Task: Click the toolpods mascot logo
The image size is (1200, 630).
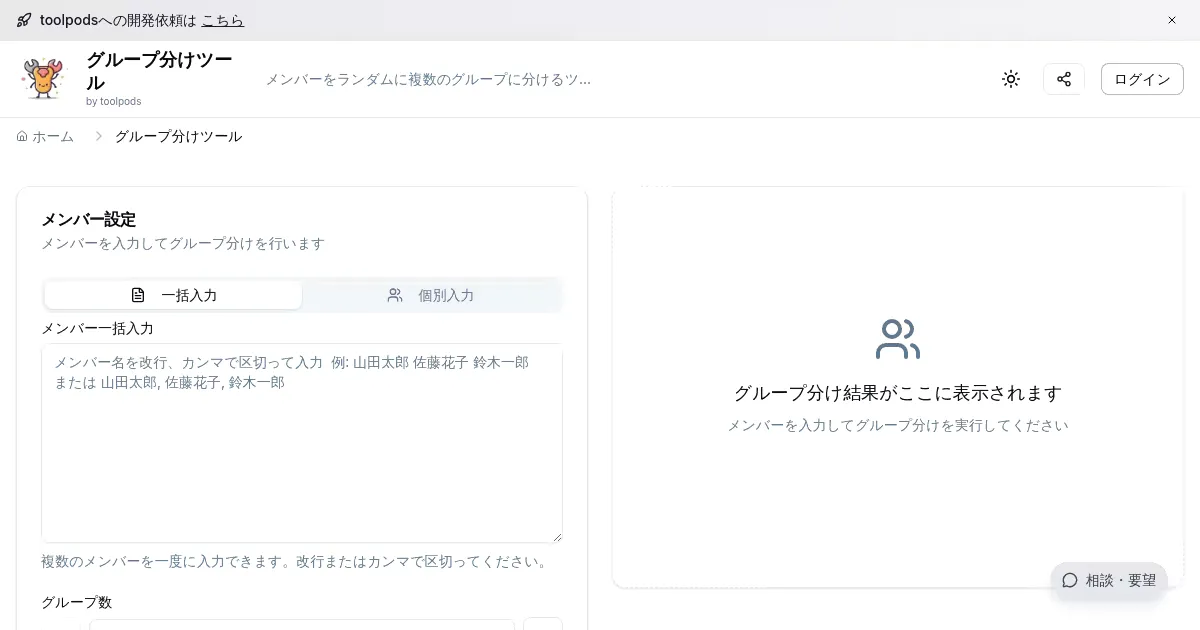Action: 43,79
